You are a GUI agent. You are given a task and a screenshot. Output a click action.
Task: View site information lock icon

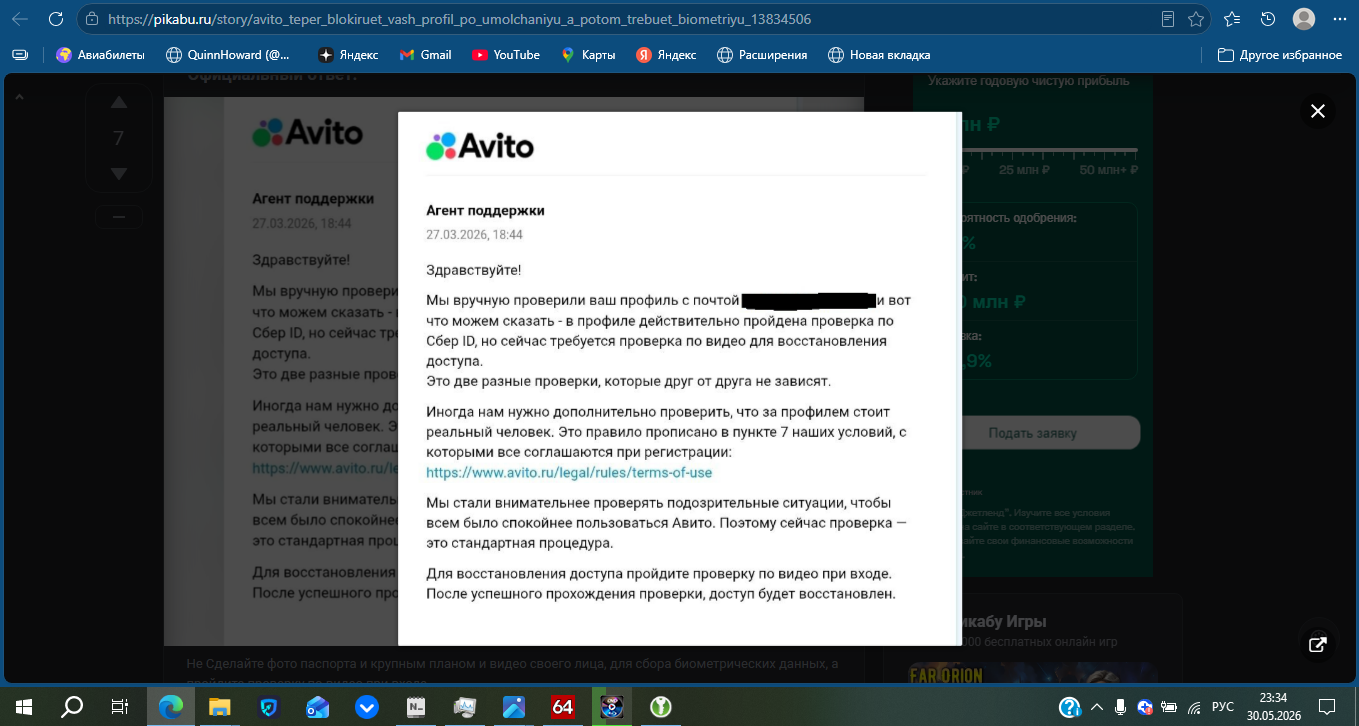pos(92,19)
